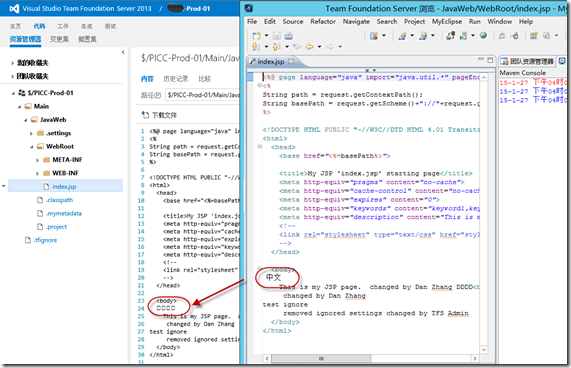571x368 pixels.
Task: Click the Visual Studio logo in TFS header
Action: (x=14, y=8)
